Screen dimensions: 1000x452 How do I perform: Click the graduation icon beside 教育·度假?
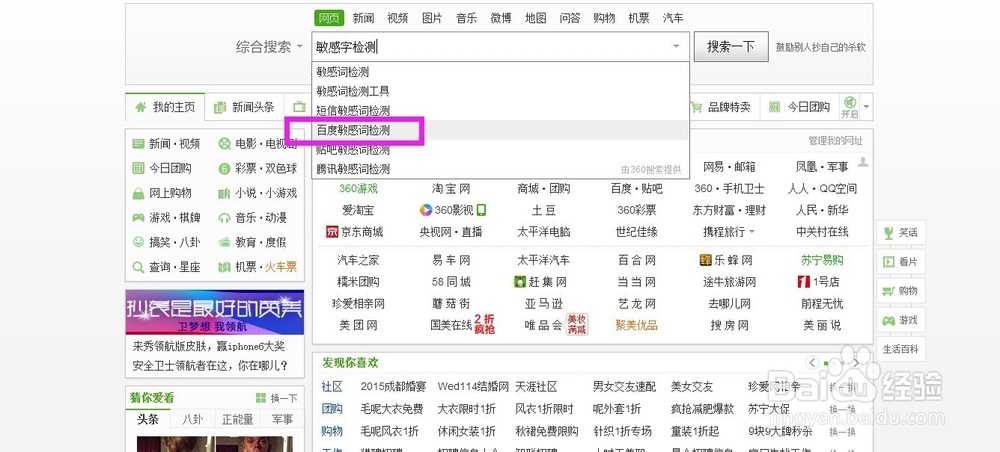224,242
